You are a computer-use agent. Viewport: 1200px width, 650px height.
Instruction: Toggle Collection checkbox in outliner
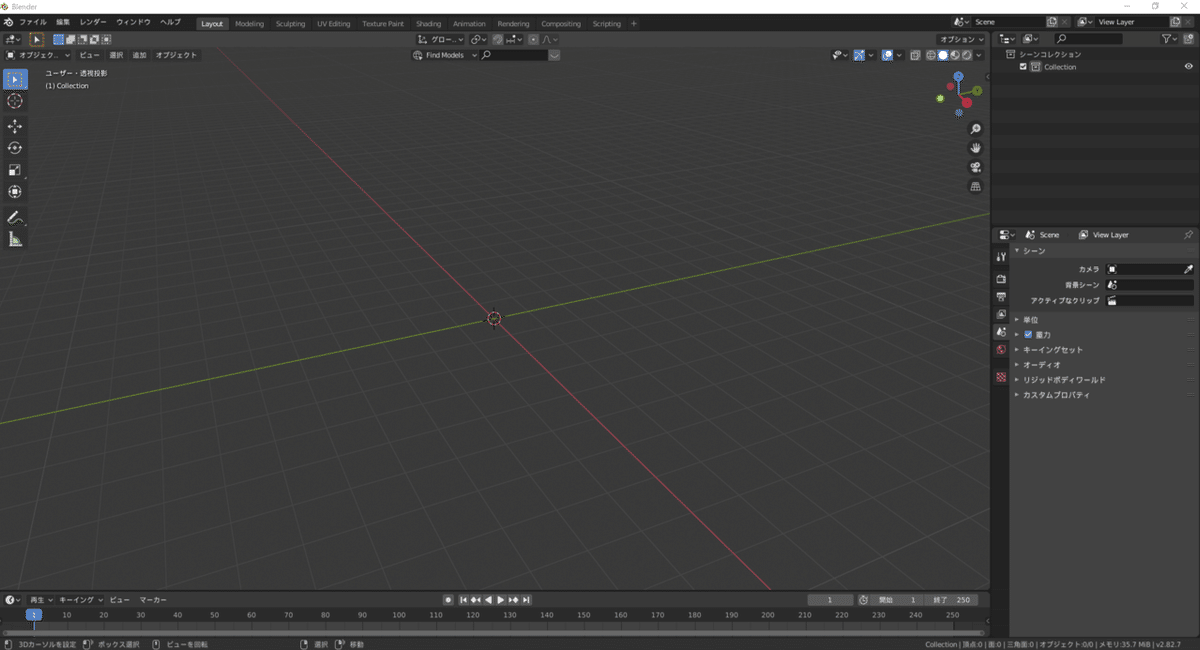(1023, 67)
